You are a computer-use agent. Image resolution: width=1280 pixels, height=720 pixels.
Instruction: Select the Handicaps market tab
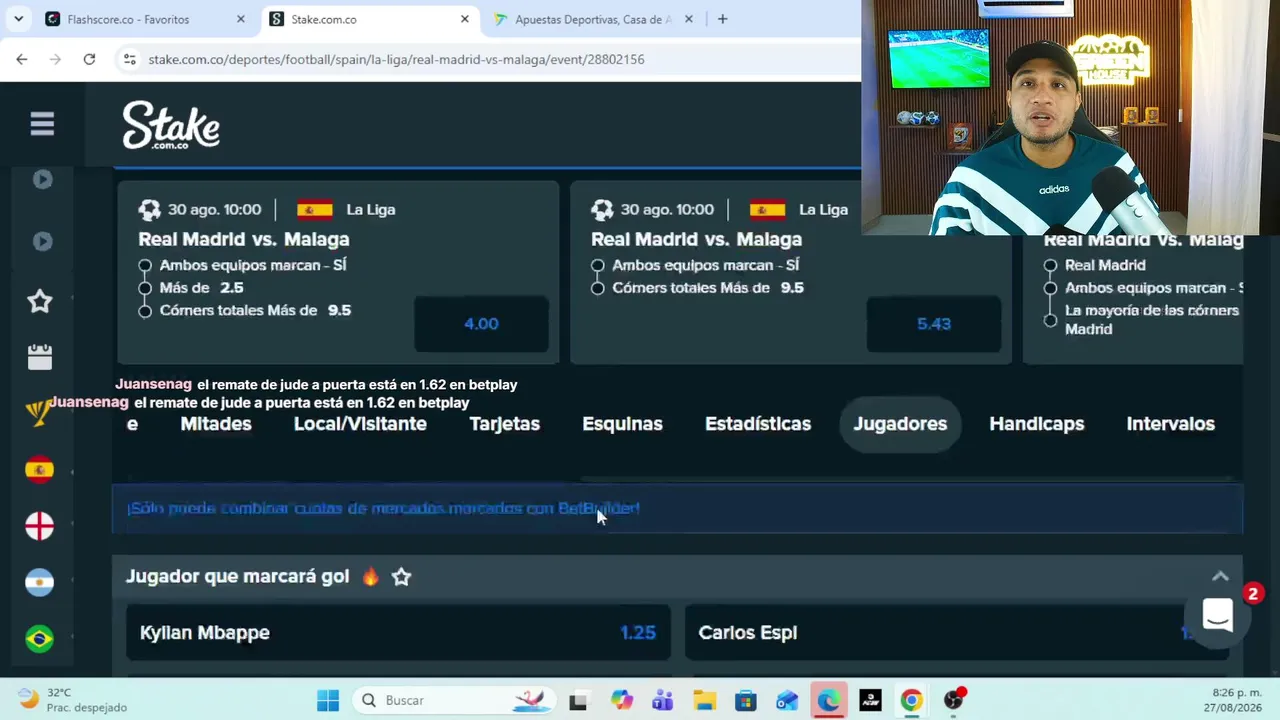pyautogui.click(x=1037, y=424)
